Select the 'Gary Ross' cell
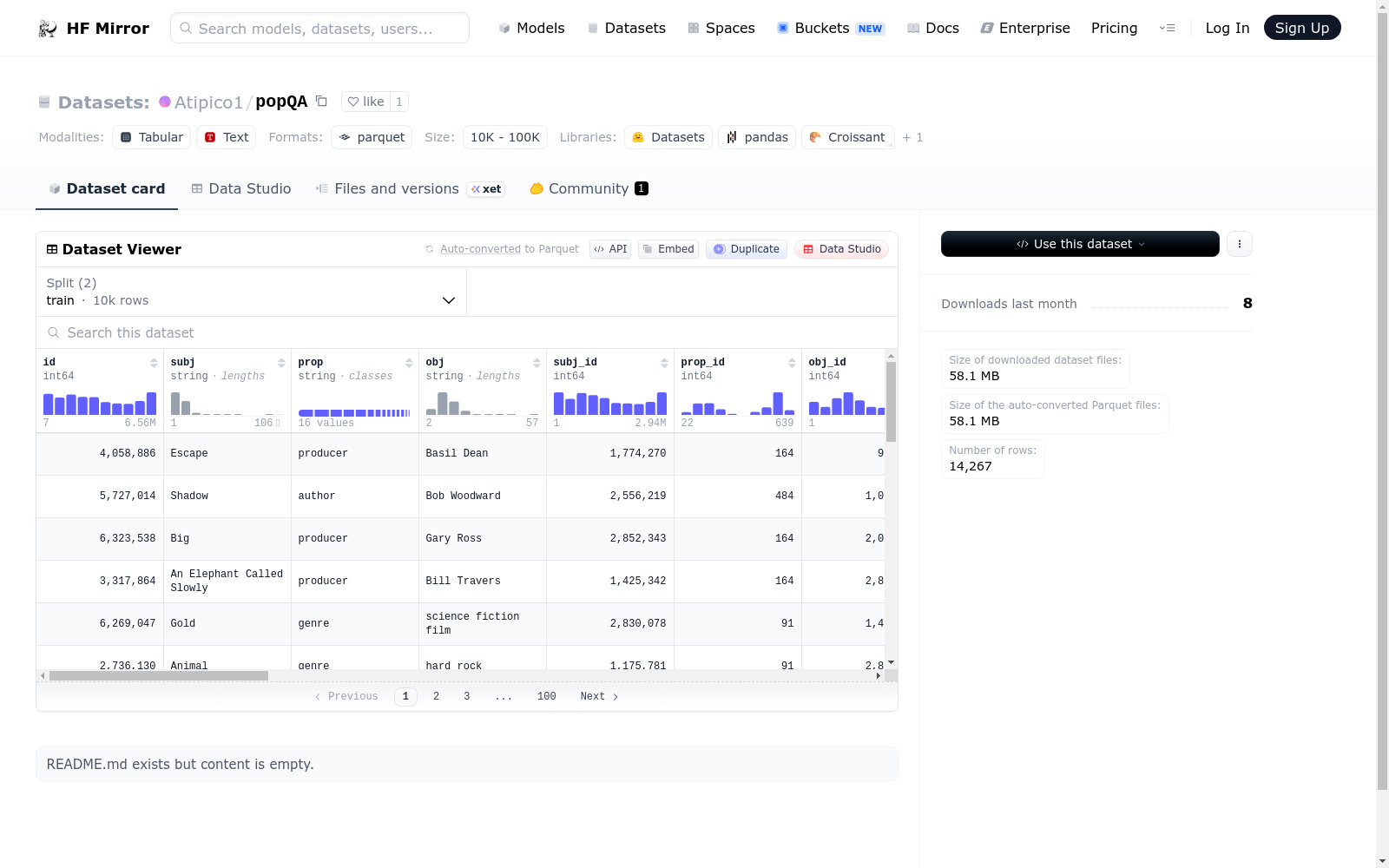 pyautogui.click(x=483, y=538)
